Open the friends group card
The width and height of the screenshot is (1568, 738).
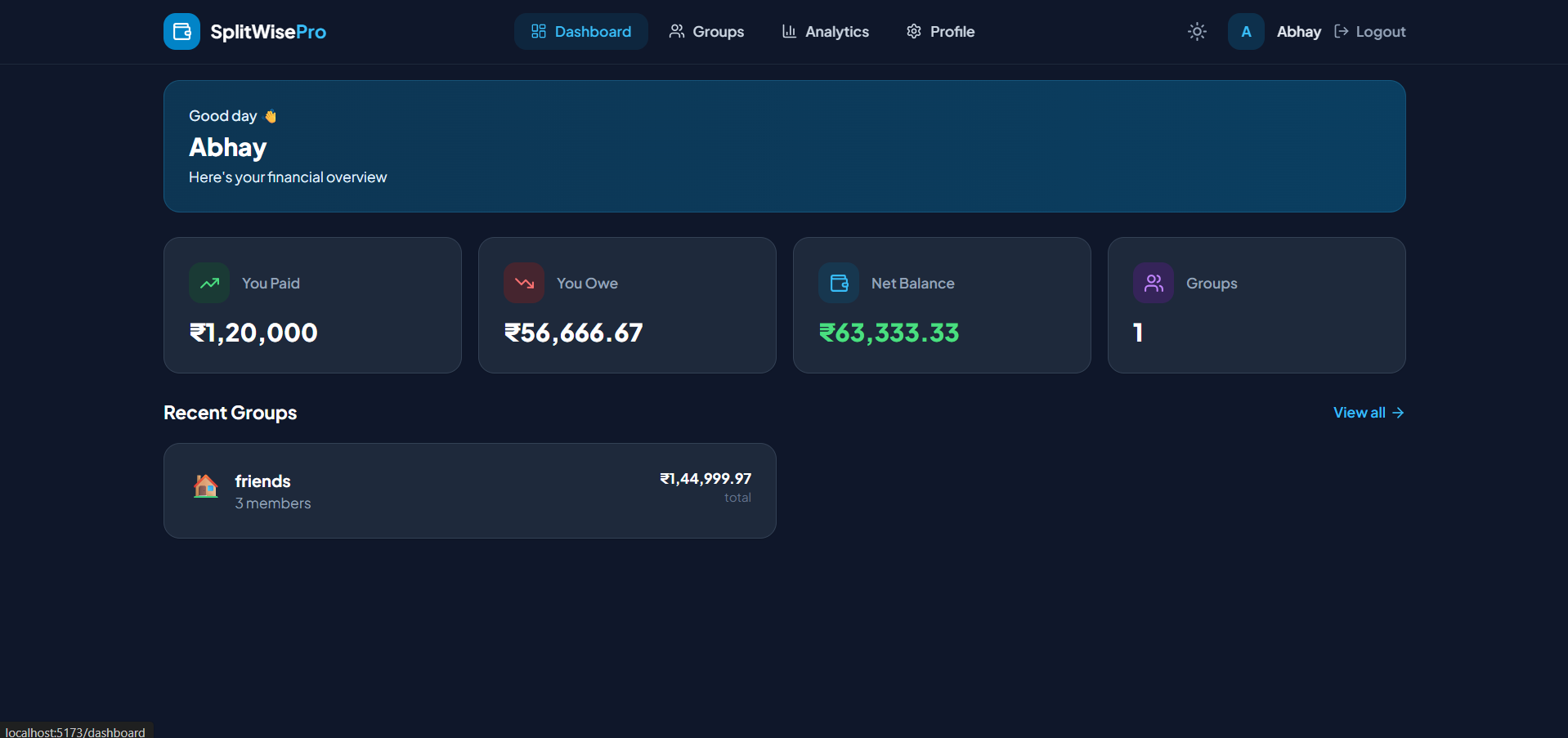click(x=470, y=490)
